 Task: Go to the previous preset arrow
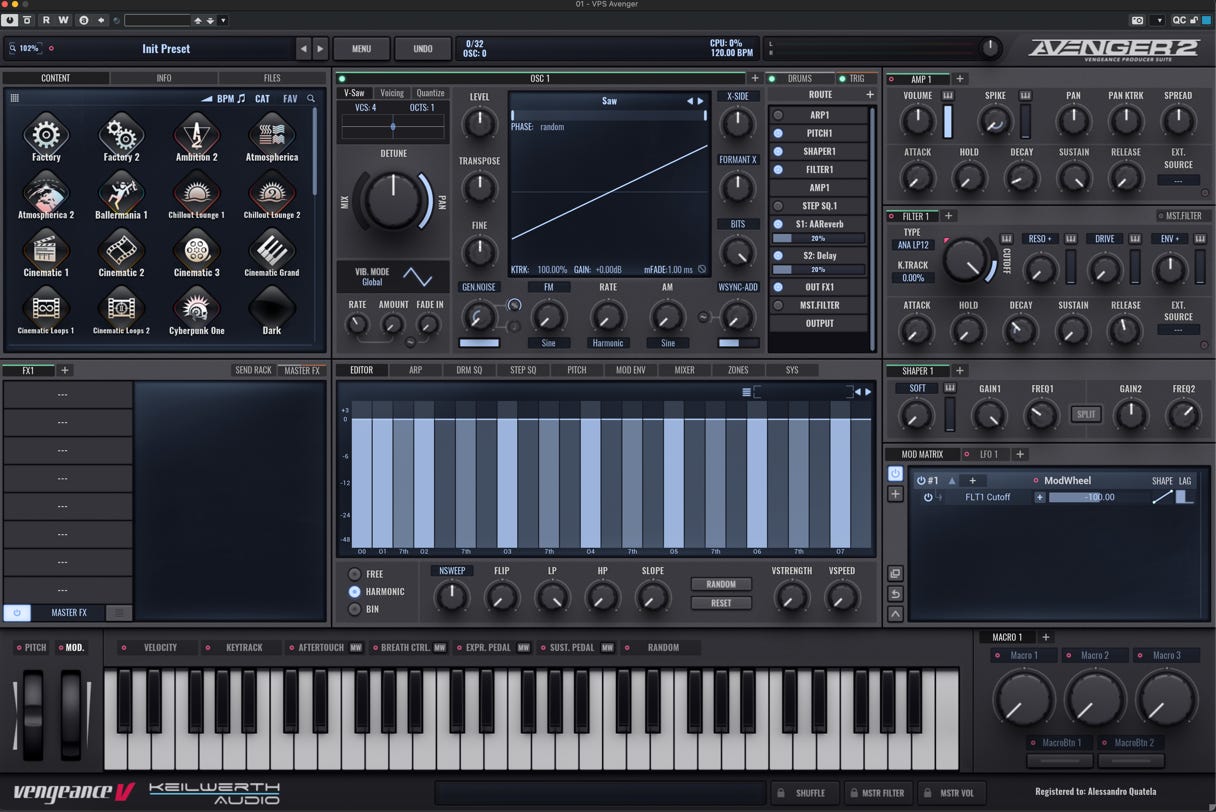coord(304,48)
